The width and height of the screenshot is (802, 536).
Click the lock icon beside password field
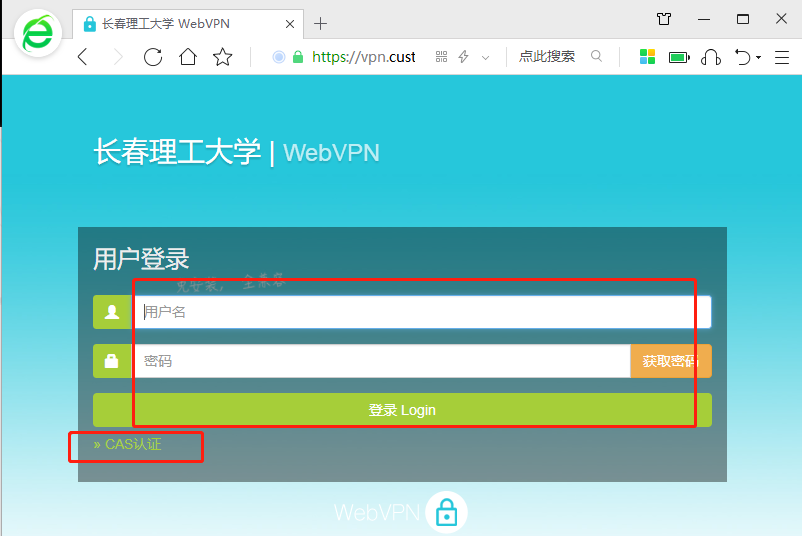click(x=112, y=361)
